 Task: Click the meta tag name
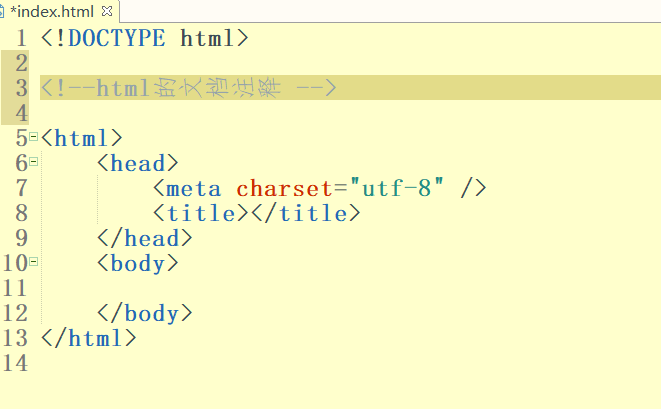point(193,188)
